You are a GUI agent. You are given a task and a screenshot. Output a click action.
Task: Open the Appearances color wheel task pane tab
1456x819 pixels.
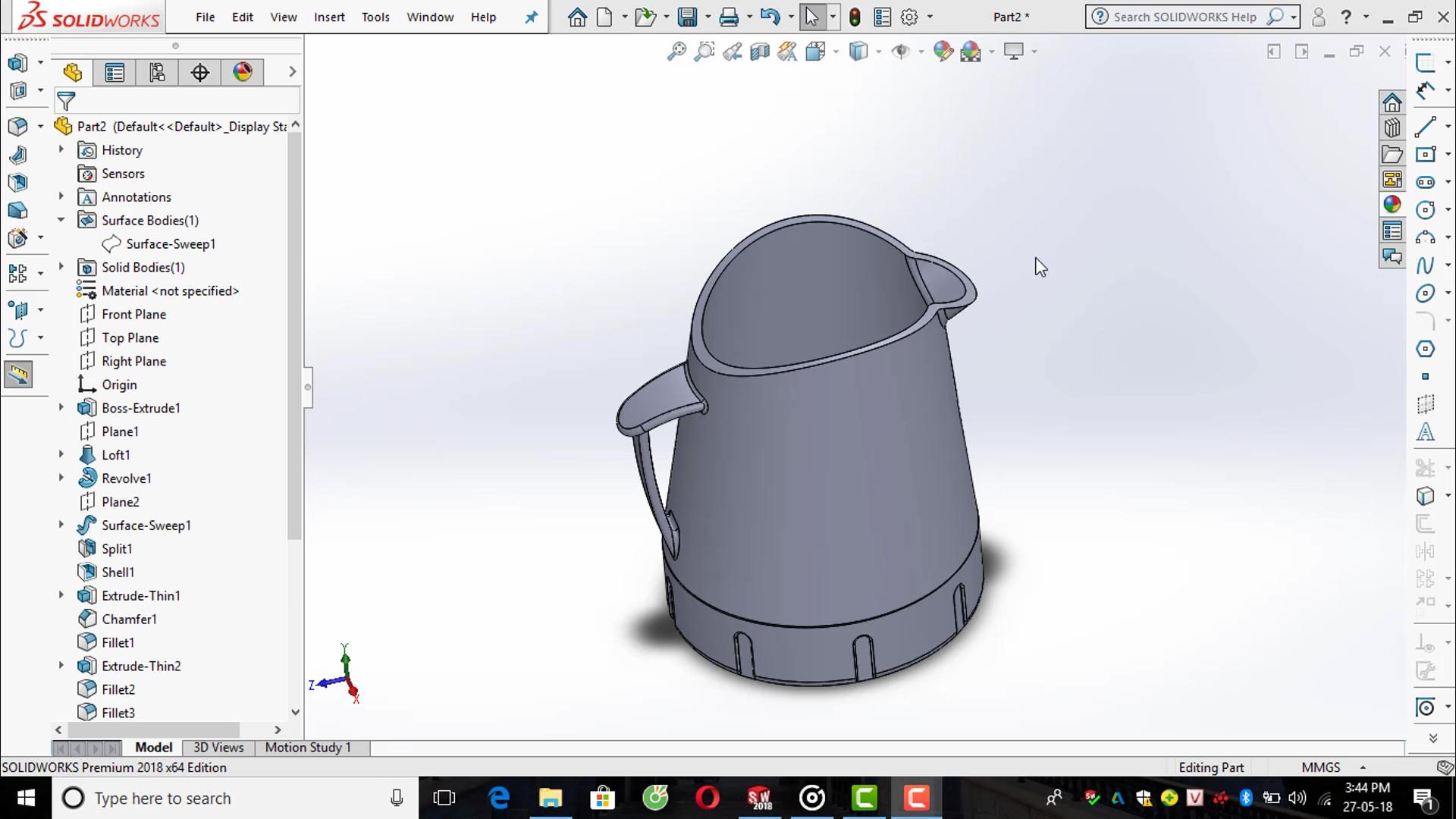(x=1392, y=205)
